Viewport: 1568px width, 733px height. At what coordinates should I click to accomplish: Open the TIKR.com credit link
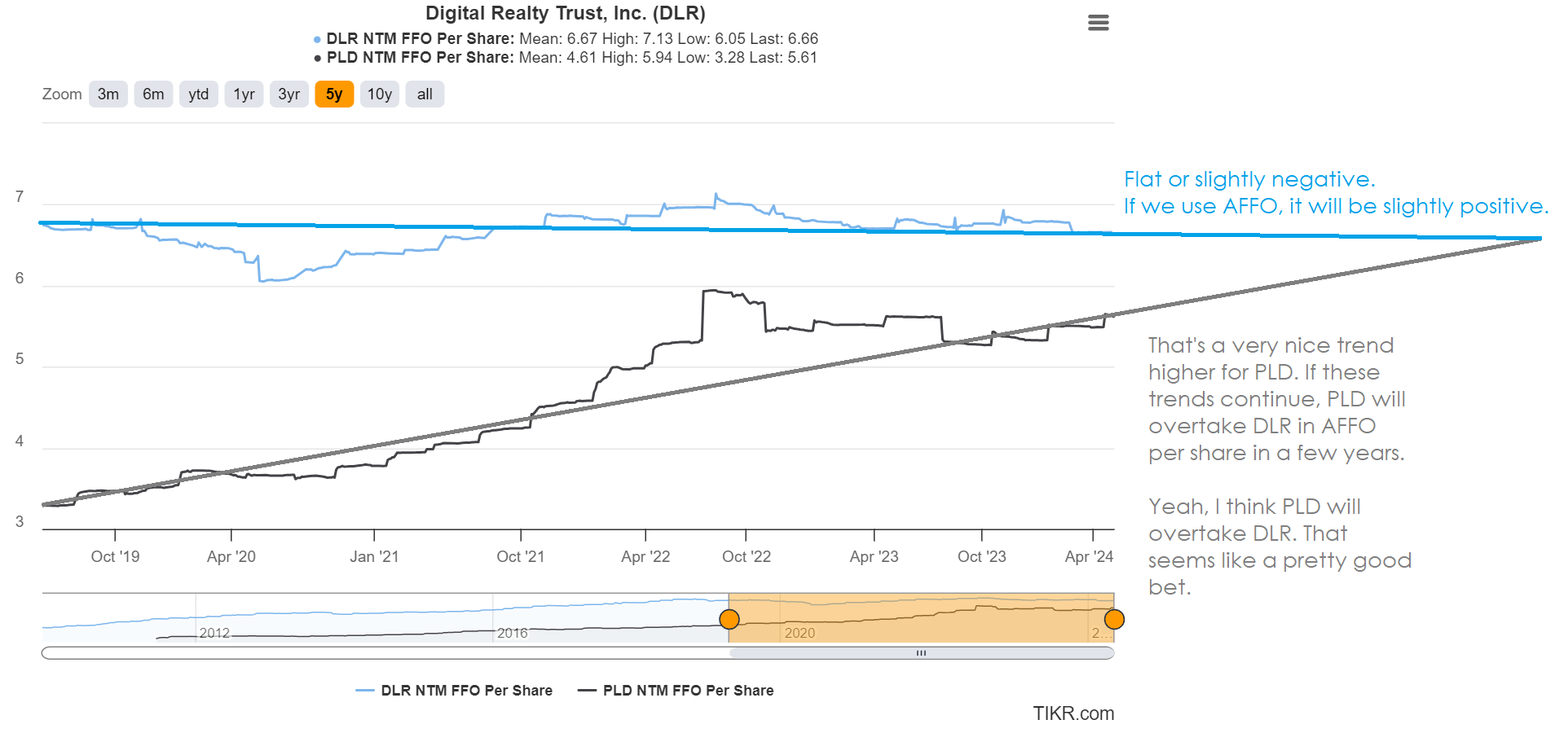pos(1072,713)
